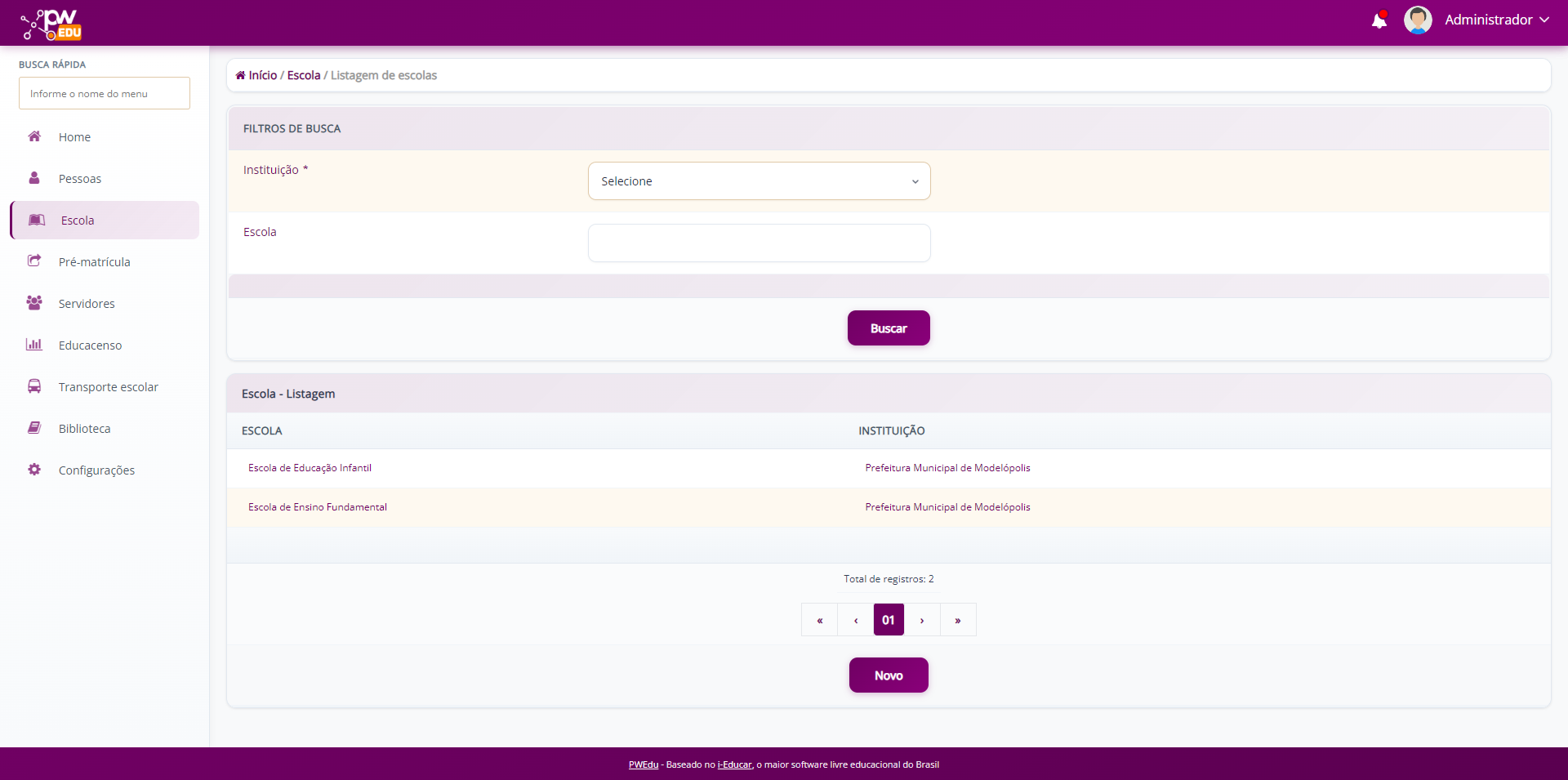This screenshot has width=1568, height=780.
Task: Select Home in the sidebar menu
Action: 74,137
